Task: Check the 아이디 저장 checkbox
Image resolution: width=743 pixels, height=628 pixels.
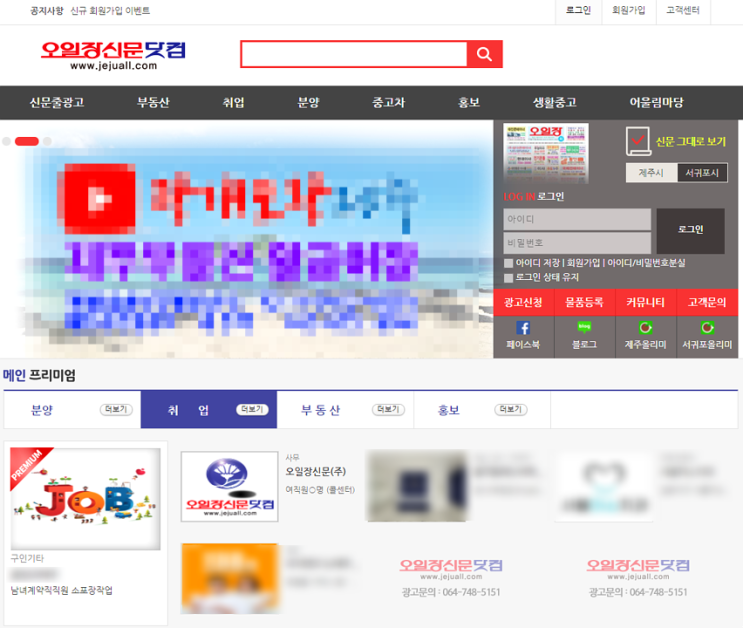Action: [x=508, y=263]
